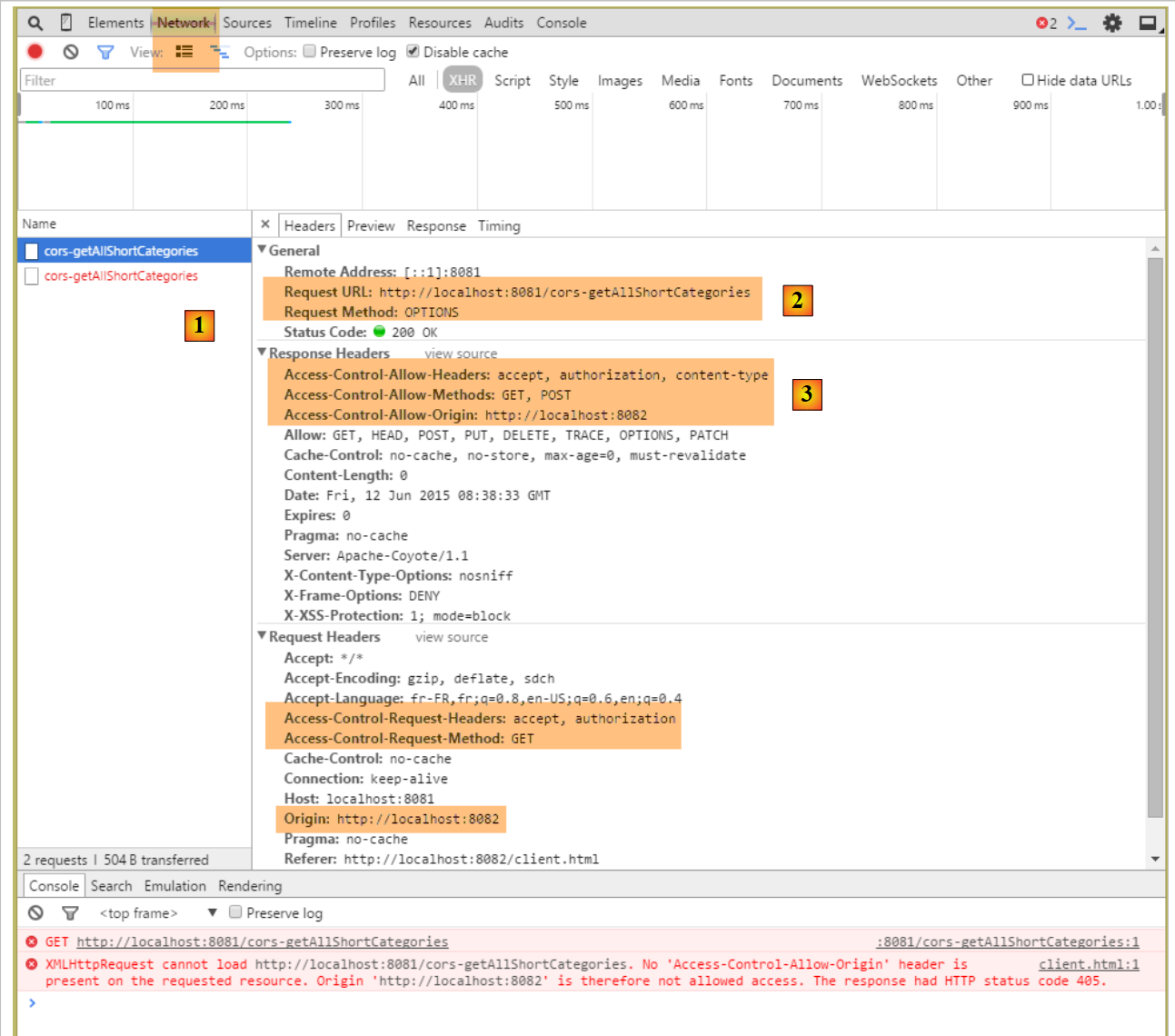The image size is (1175, 1036).
Task: Open the Response tab of the request
Action: tap(435, 225)
